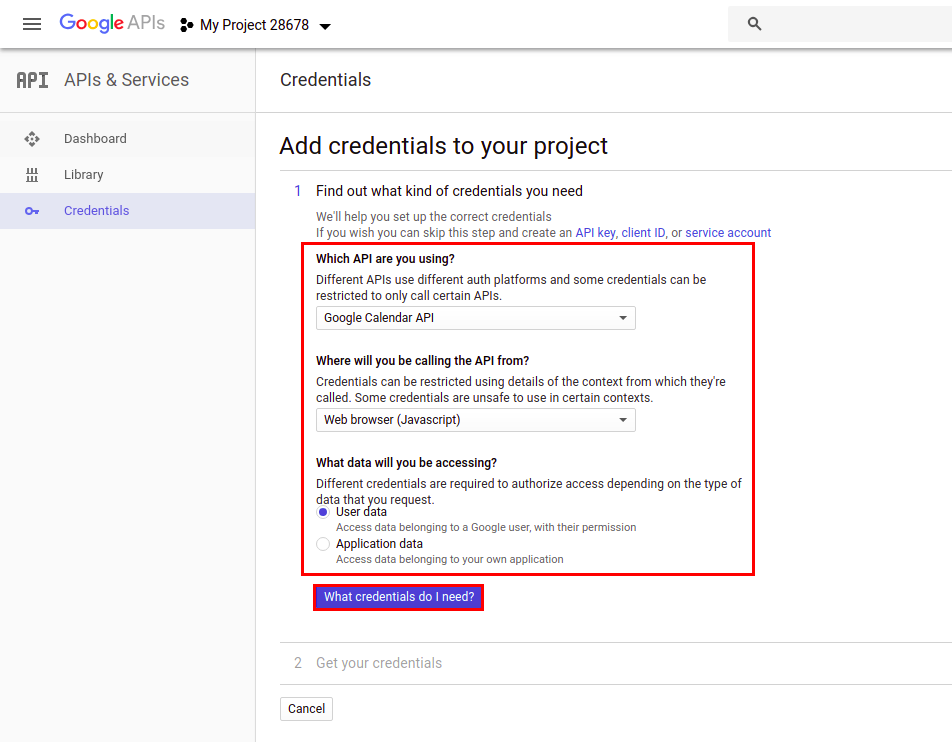The height and width of the screenshot is (742, 952).
Task: Click the Dashboard icon in sidebar
Action: pos(32,139)
